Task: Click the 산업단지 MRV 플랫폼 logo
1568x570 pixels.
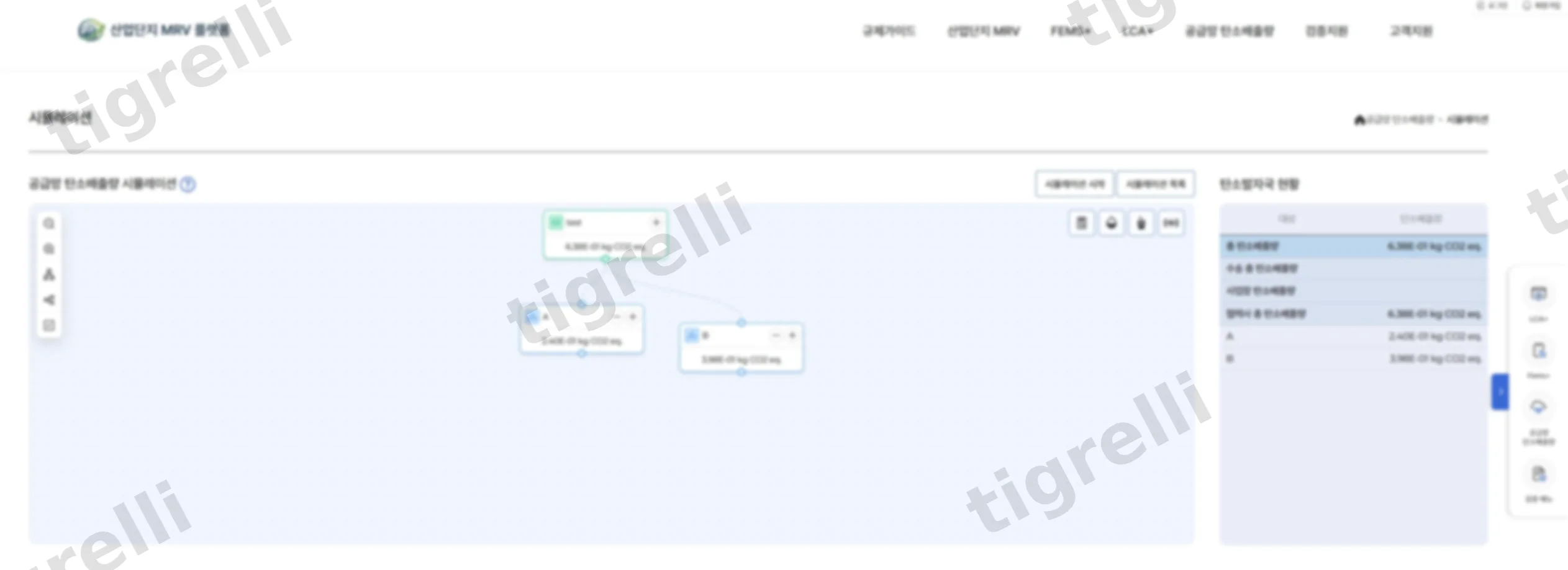Action: (x=153, y=30)
